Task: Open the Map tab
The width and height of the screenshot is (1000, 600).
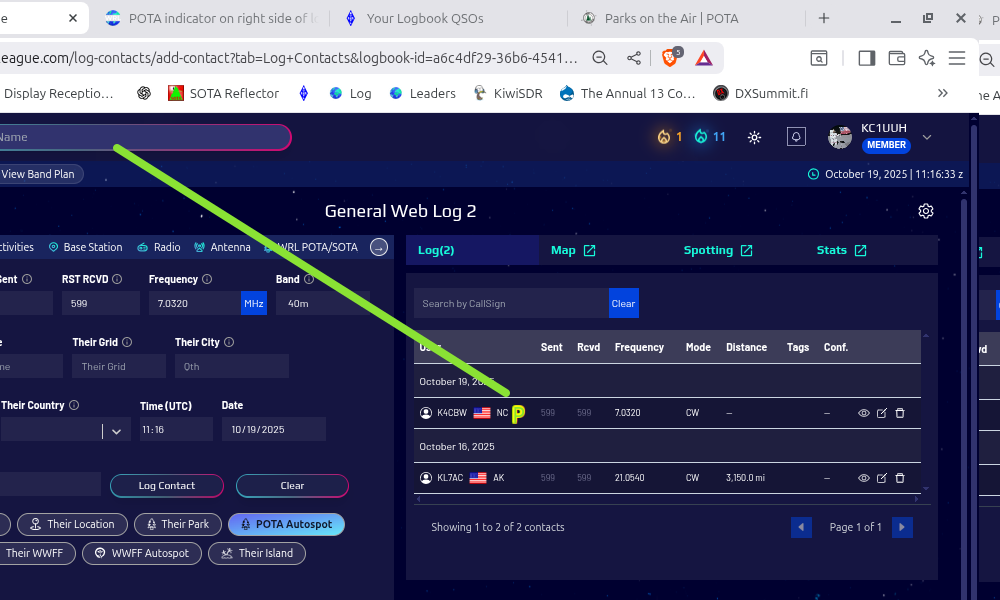Action: [573, 250]
